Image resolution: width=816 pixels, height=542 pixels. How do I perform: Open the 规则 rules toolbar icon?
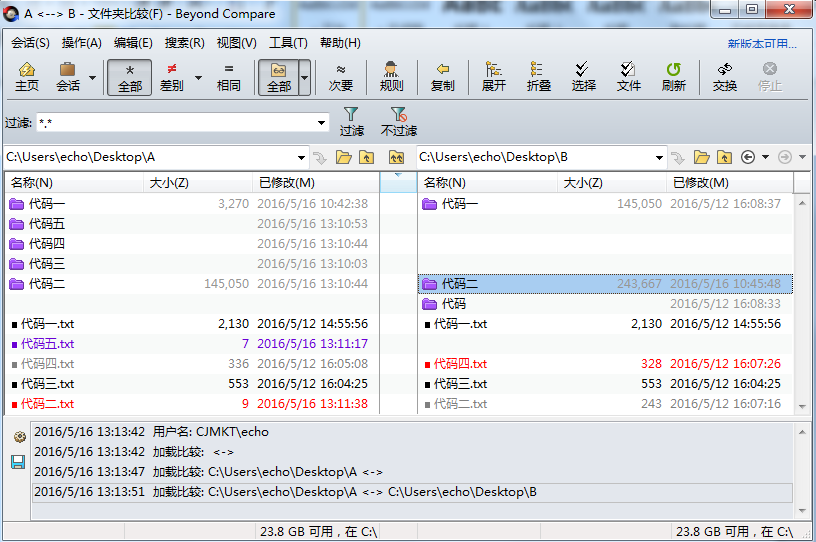click(x=391, y=77)
